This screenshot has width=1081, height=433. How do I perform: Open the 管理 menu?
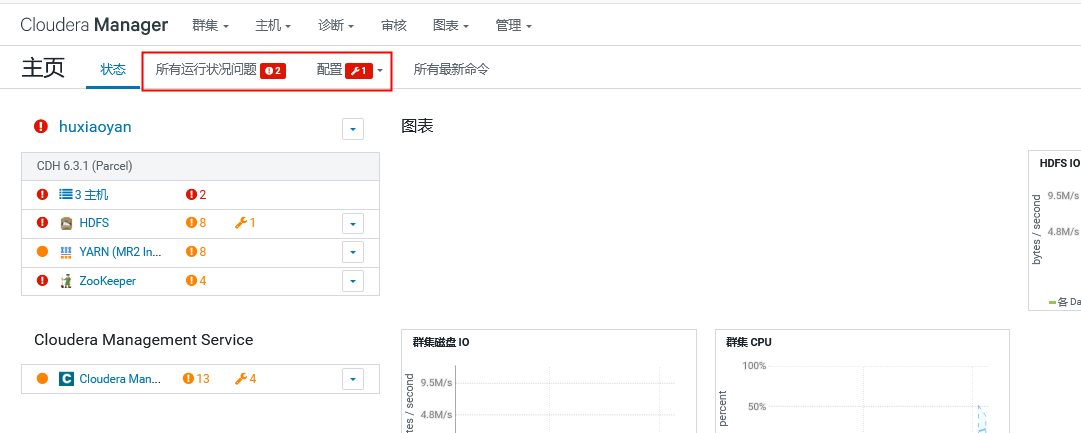pyautogui.click(x=514, y=26)
